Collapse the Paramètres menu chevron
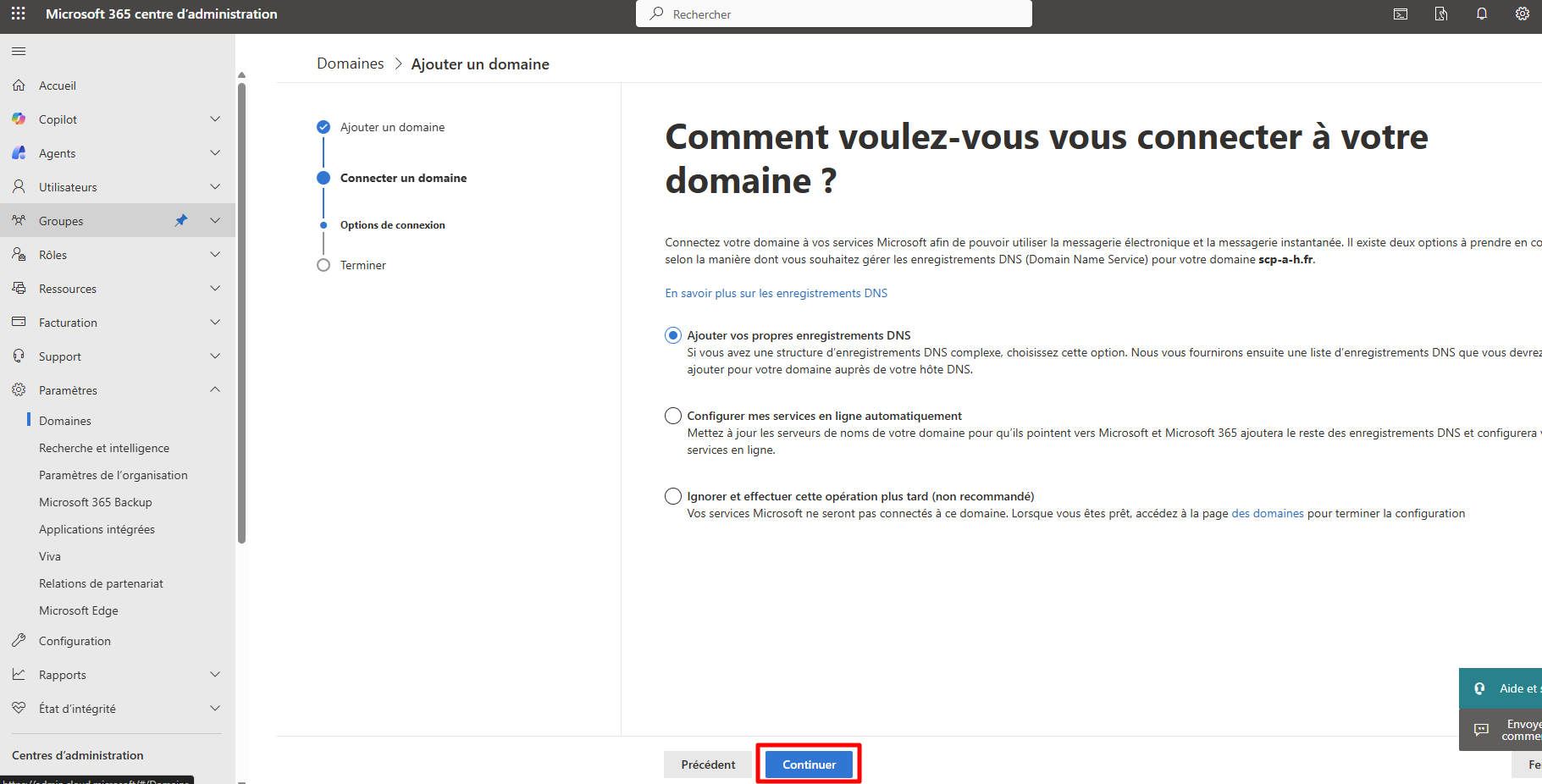The image size is (1542, 784). click(215, 390)
